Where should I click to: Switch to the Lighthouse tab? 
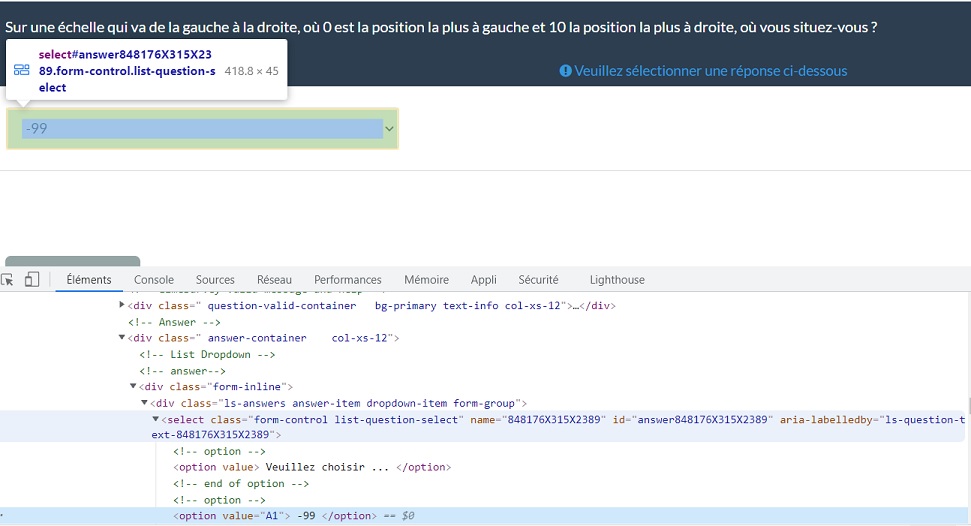pos(617,280)
